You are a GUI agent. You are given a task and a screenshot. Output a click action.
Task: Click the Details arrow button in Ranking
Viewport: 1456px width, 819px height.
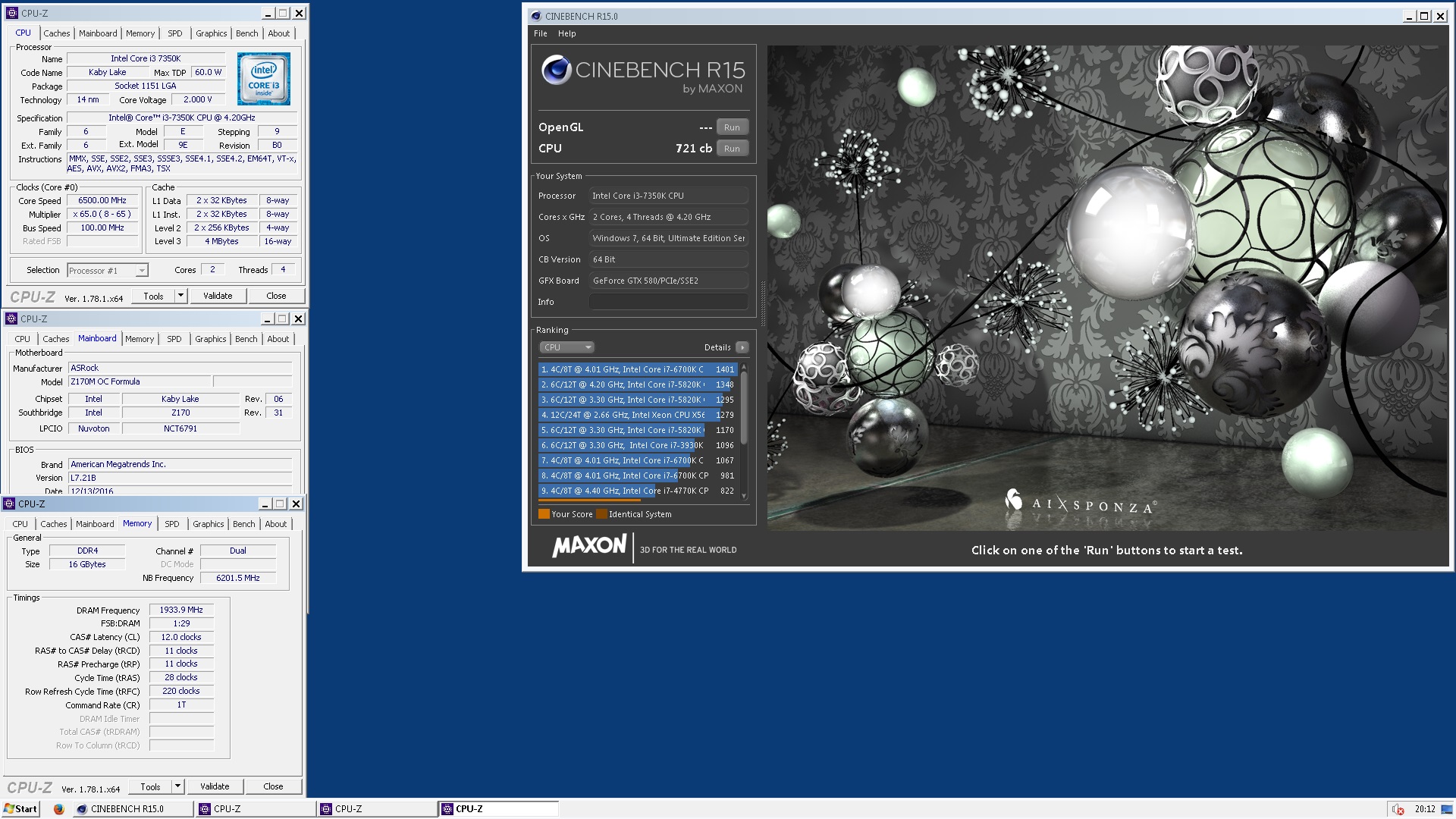742,347
